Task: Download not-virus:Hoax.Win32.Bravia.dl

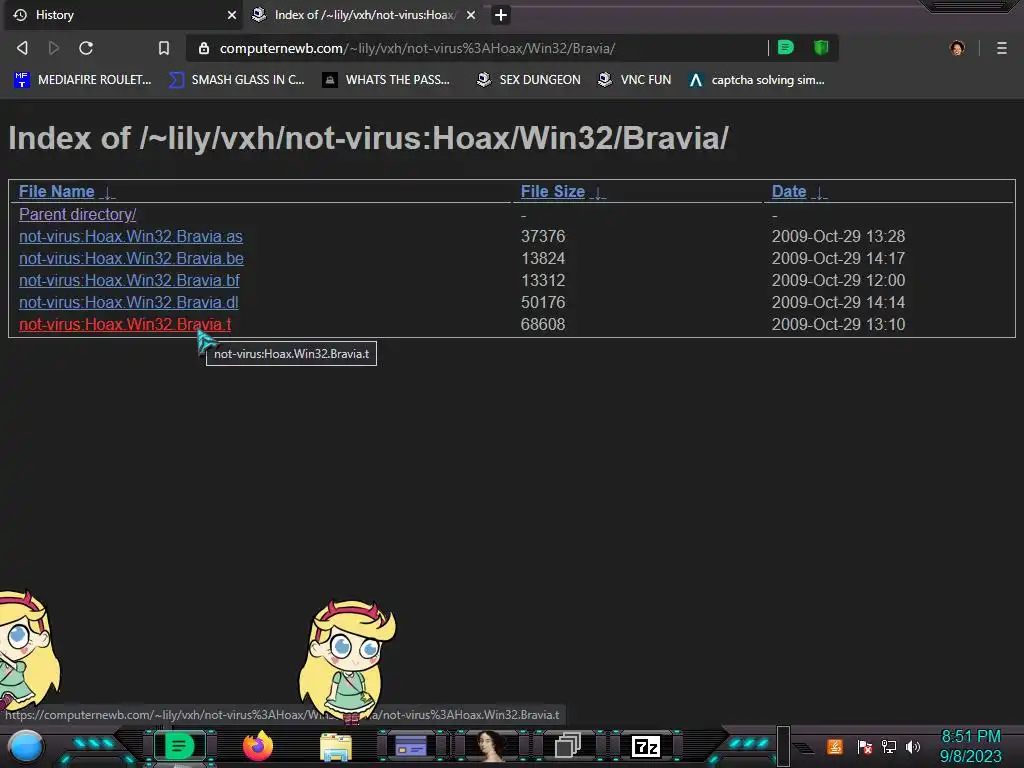Action: [x=129, y=302]
